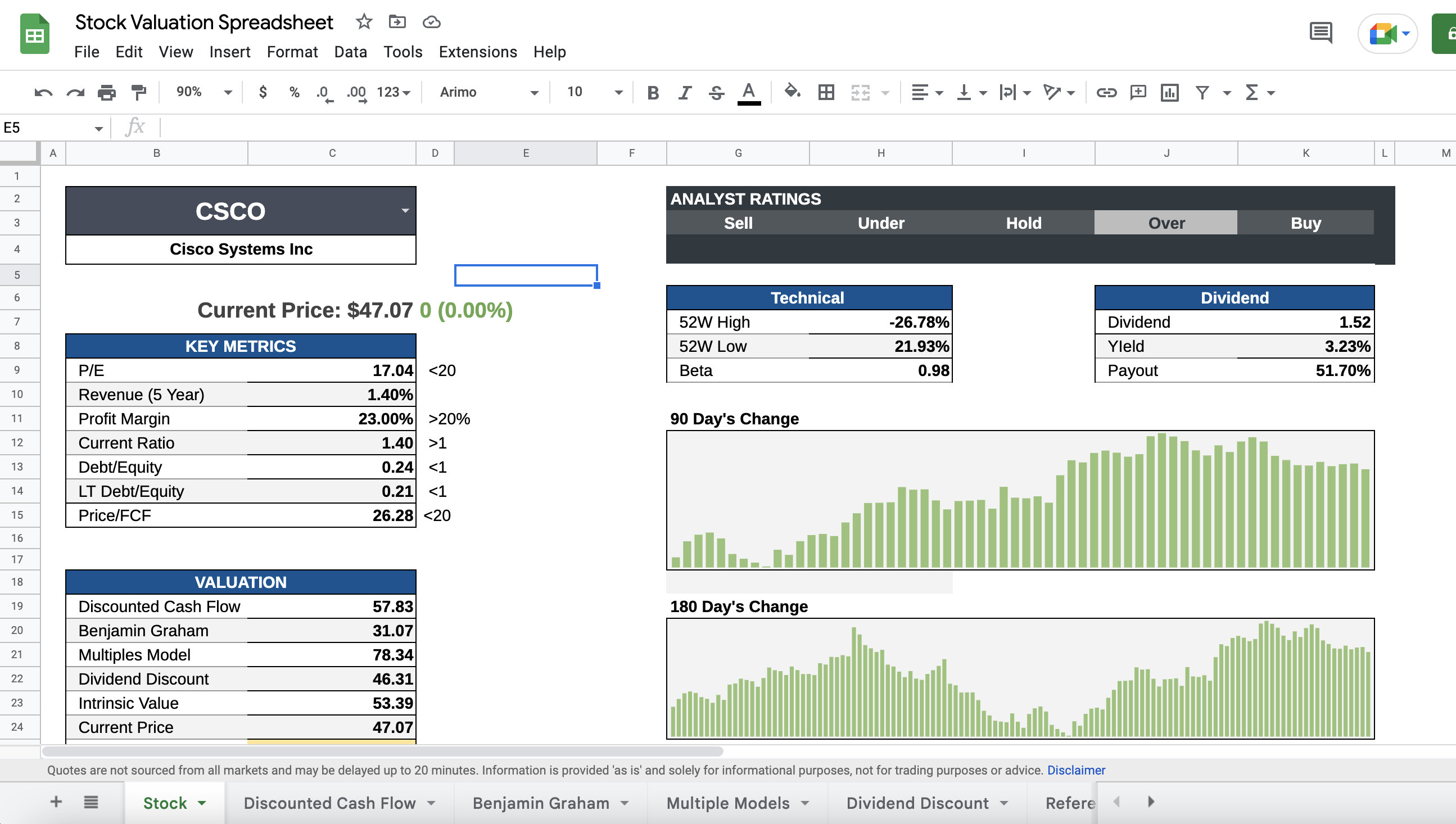The width and height of the screenshot is (1456, 824).
Task: Open the more number formats dropdown
Action: click(393, 92)
